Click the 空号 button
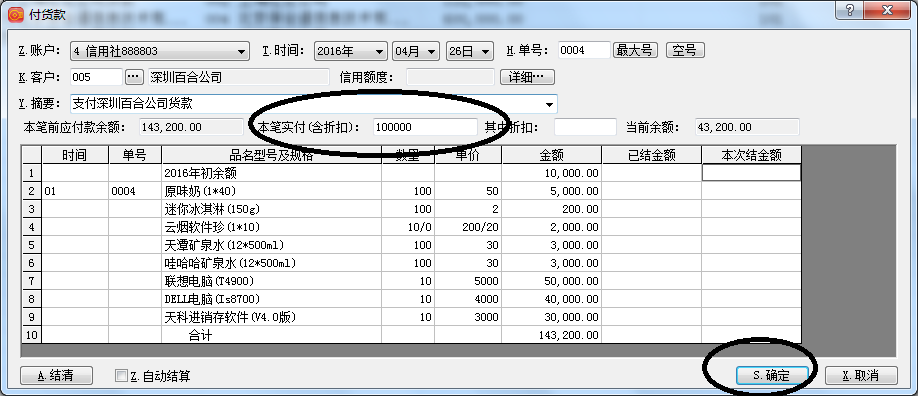The height and width of the screenshot is (396, 918). [x=684, y=50]
